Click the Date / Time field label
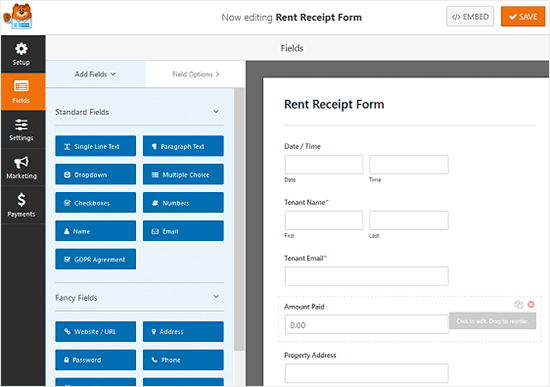This screenshot has height=387, width=550. tap(302, 146)
